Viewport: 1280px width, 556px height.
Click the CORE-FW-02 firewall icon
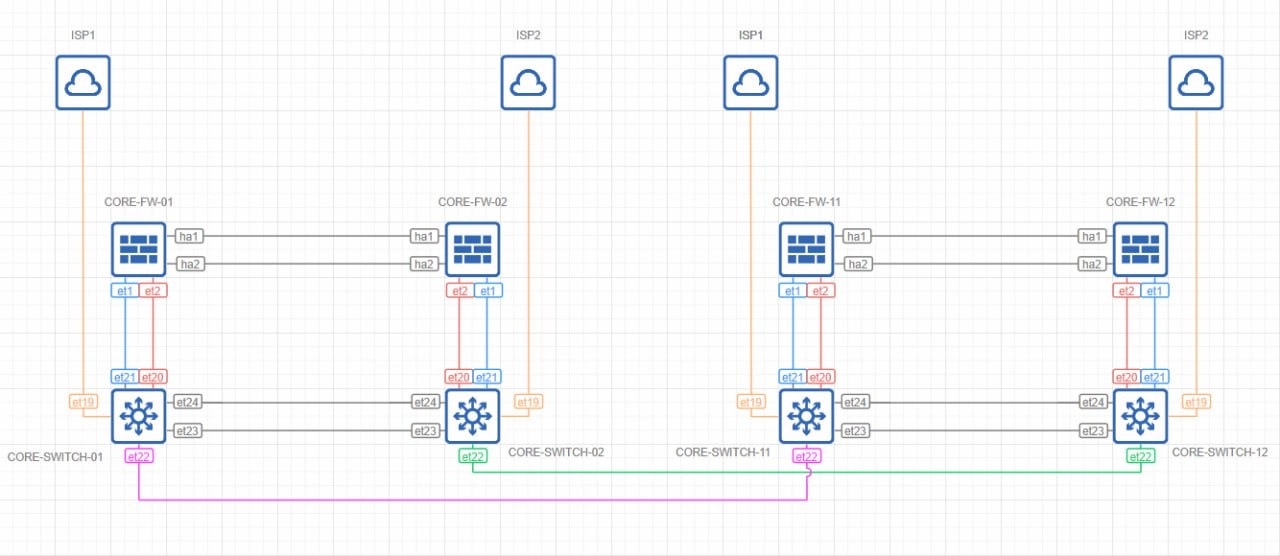click(x=473, y=249)
